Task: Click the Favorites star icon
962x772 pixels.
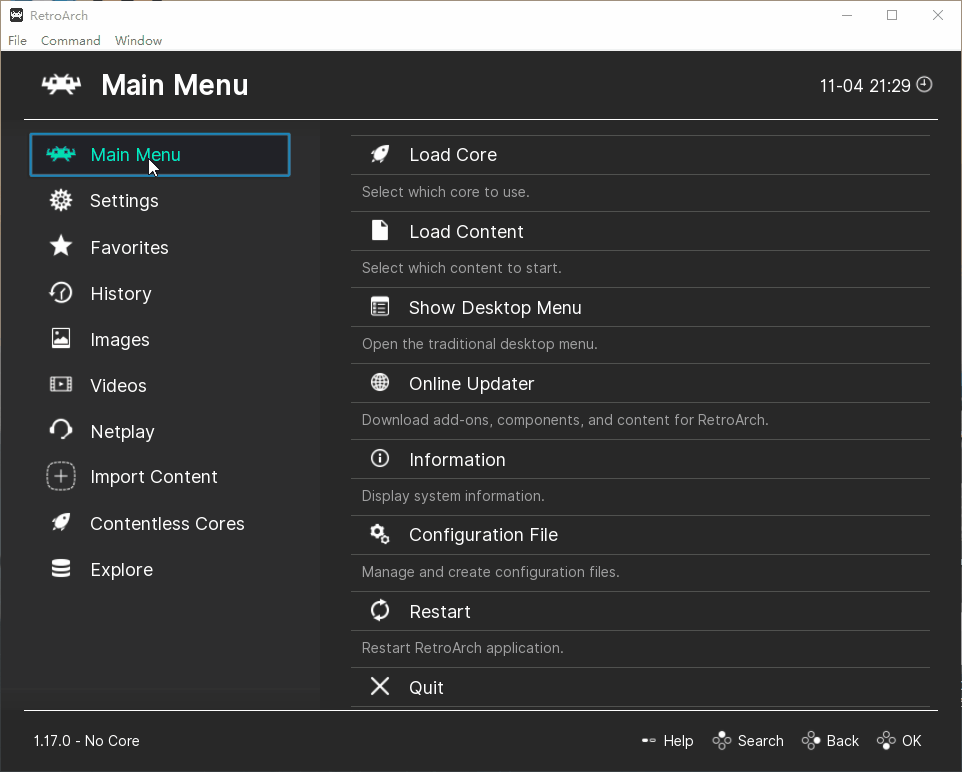Action: tap(61, 246)
